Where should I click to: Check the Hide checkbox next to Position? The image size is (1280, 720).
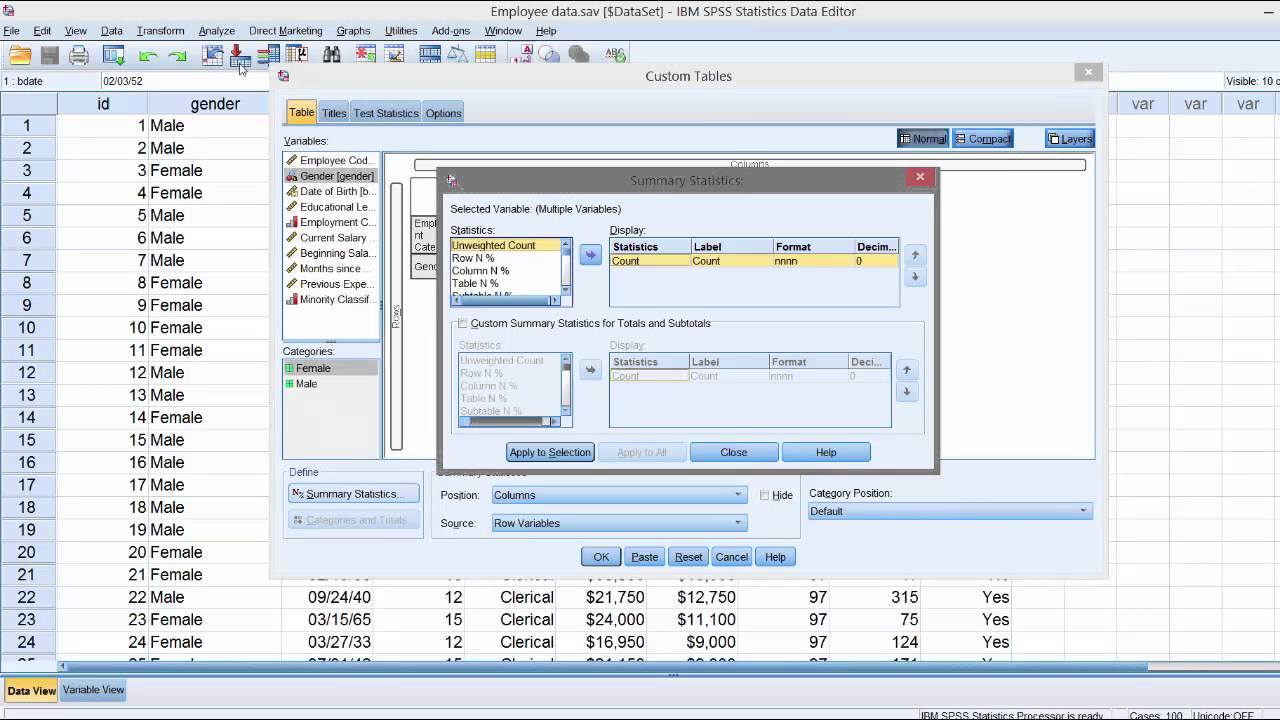764,495
